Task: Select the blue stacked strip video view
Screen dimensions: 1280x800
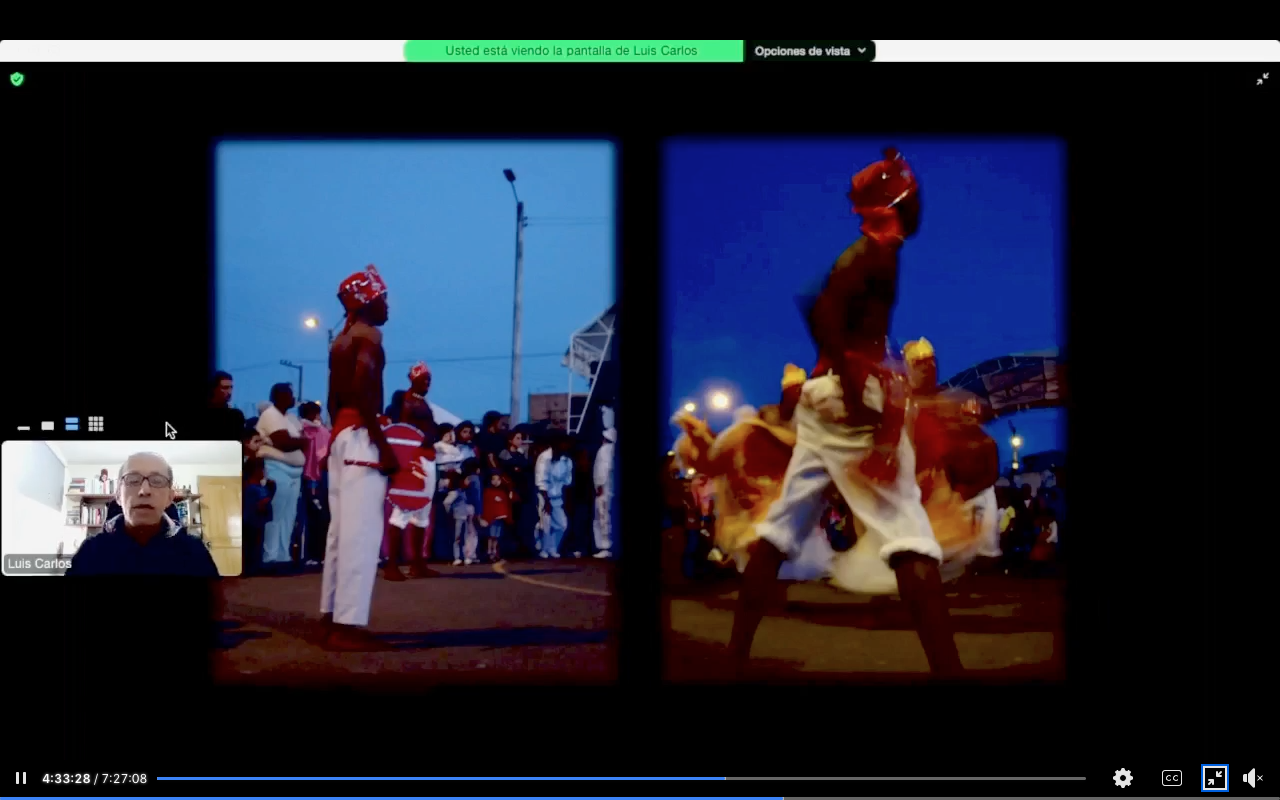Action: (71, 425)
